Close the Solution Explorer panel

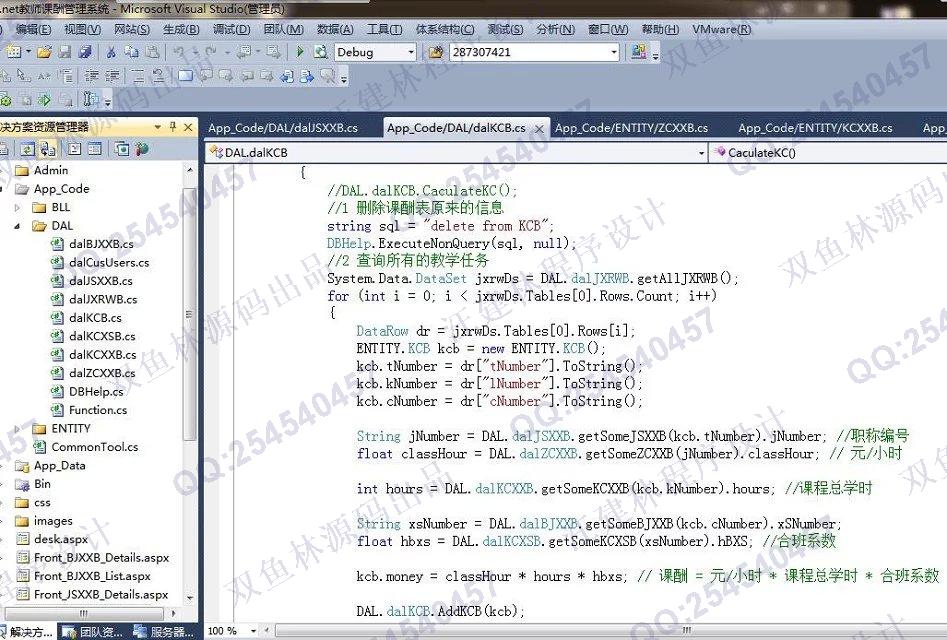click(188, 127)
